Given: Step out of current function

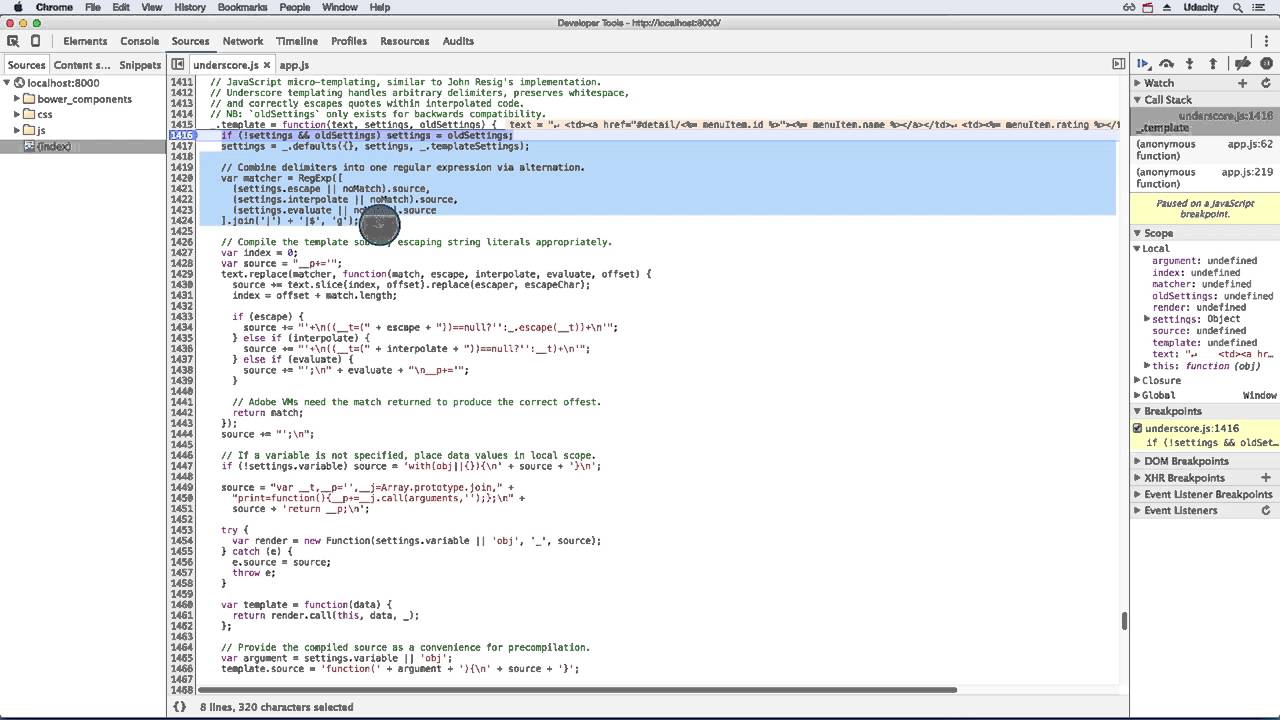Looking at the screenshot, I should click(1213, 64).
